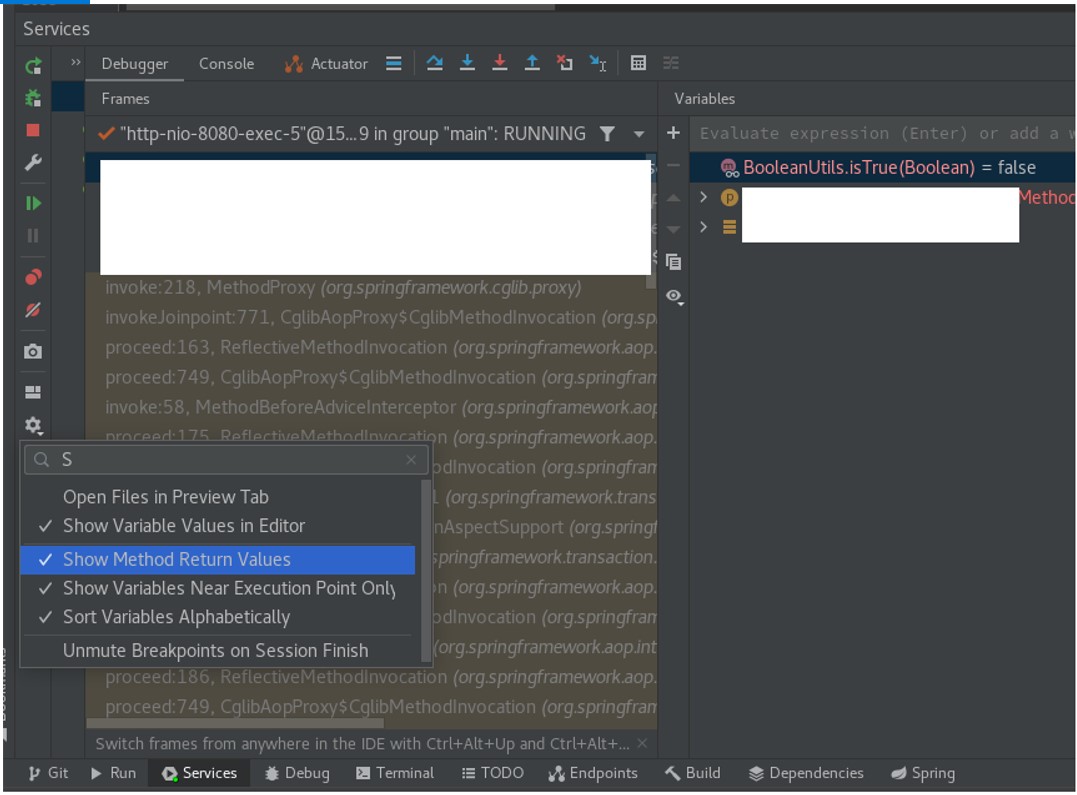Mute breakpoints using the slashed circle icon

[33, 310]
